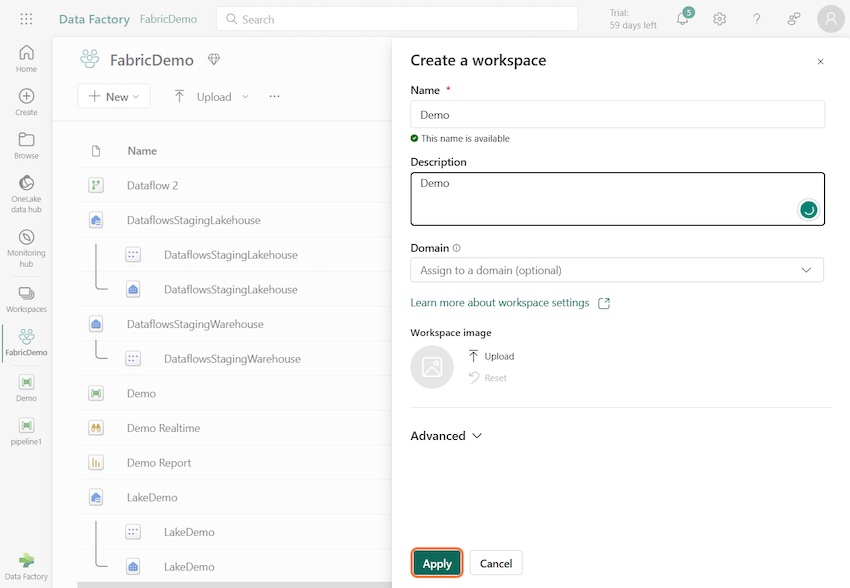This screenshot has width=850, height=588.
Task: Click the premium diamond icon beside FabricDemo
Action: click(214, 59)
